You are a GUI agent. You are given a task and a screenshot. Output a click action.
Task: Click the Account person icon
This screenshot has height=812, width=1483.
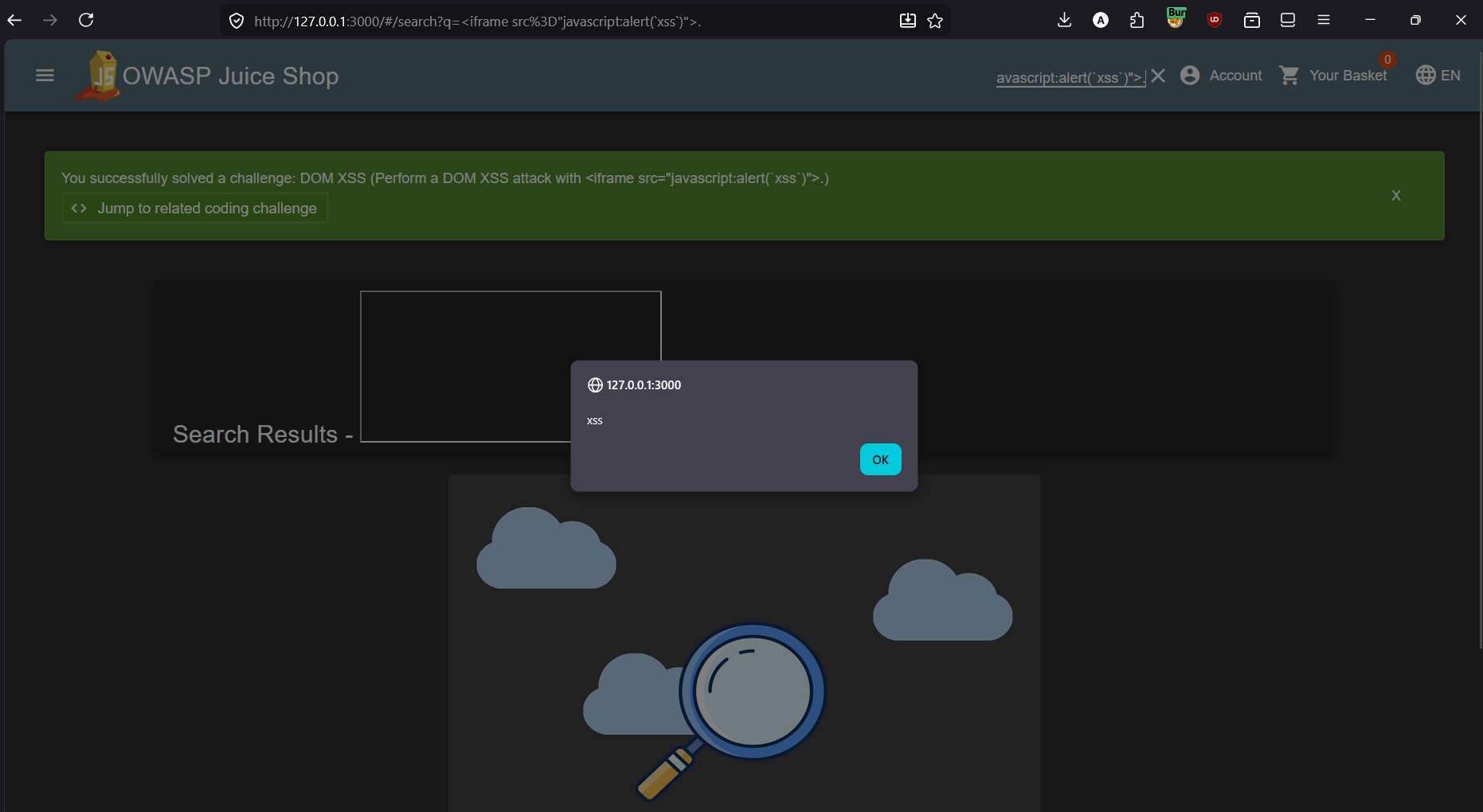click(1190, 75)
